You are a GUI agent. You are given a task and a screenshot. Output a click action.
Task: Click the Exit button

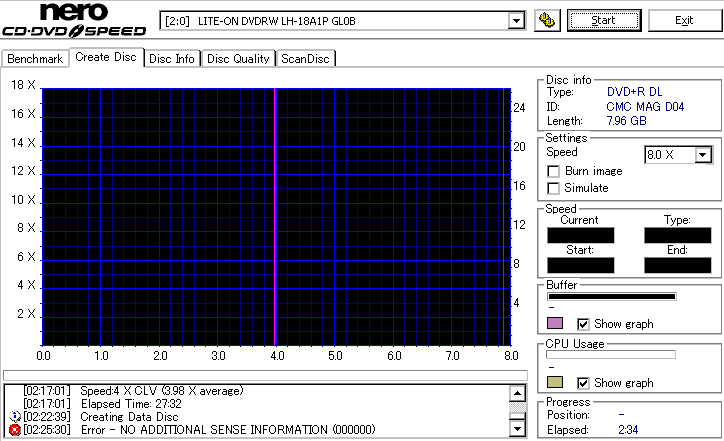(684, 20)
